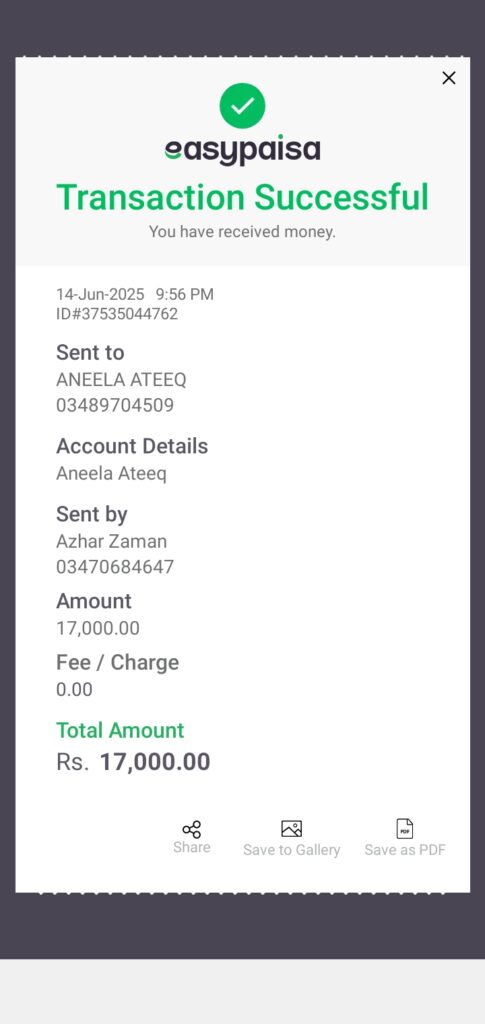Select the Save as PDF label
The width and height of the screenshot is (485, 1024).
405,850
